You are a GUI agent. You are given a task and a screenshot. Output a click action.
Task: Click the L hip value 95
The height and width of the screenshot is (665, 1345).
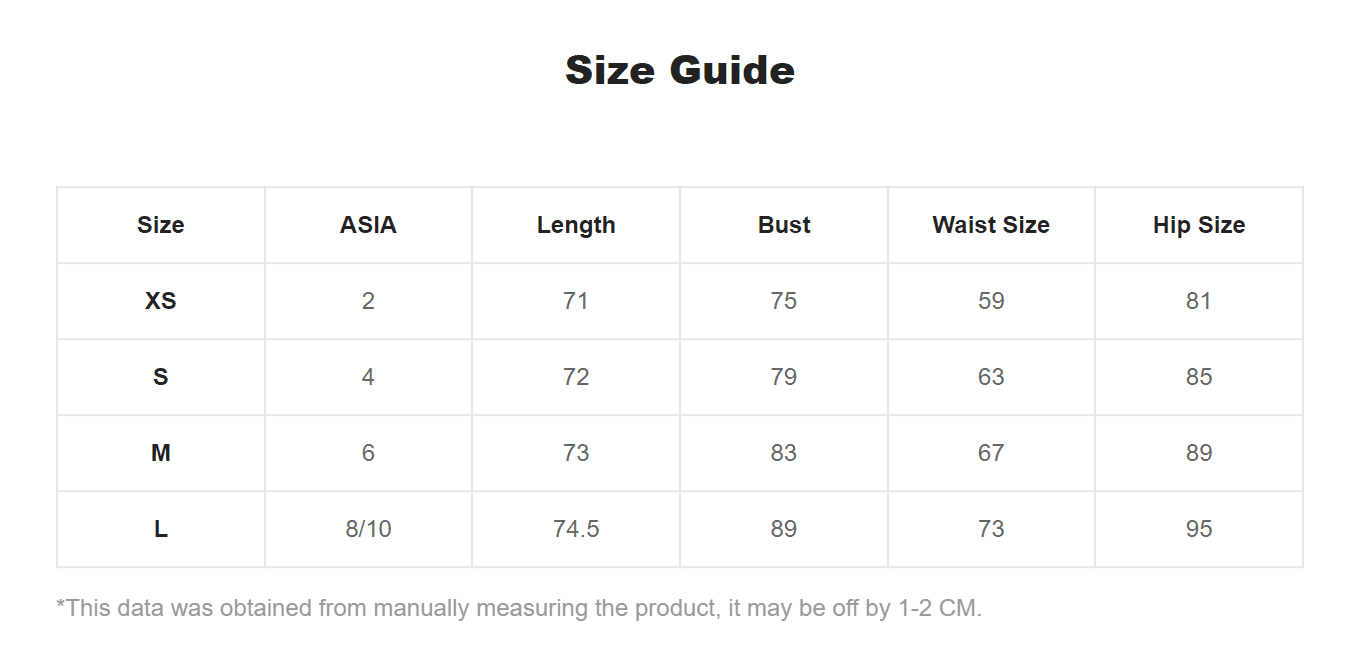pyautogui.click(x=1199, y=529)
